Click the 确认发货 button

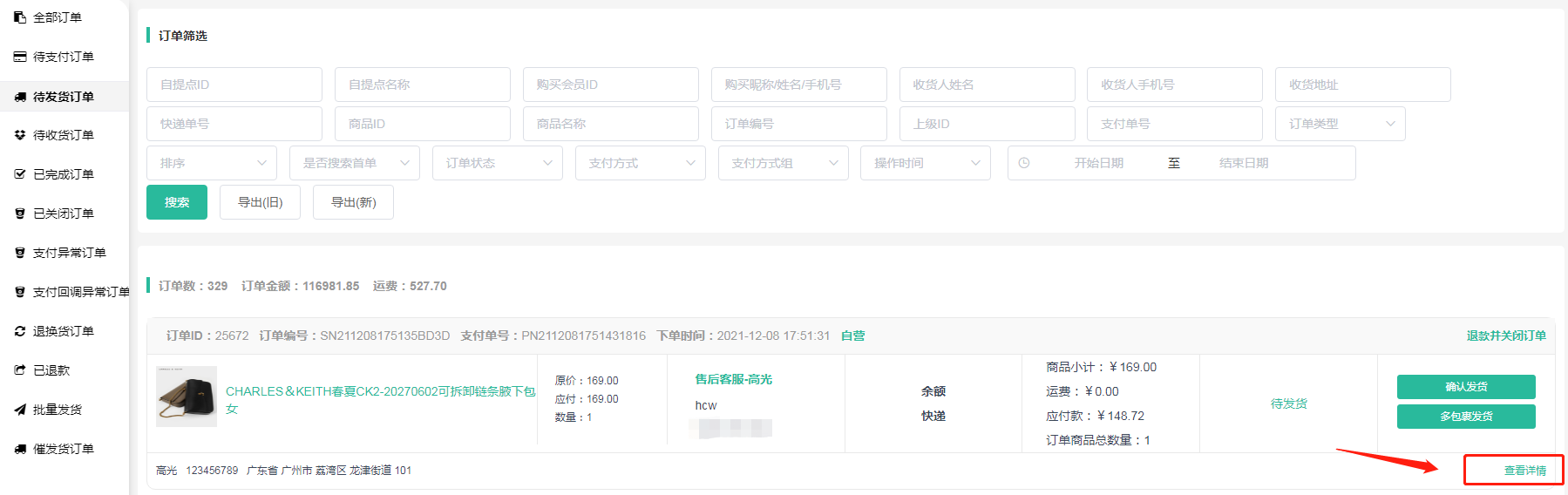point(1466,387)
